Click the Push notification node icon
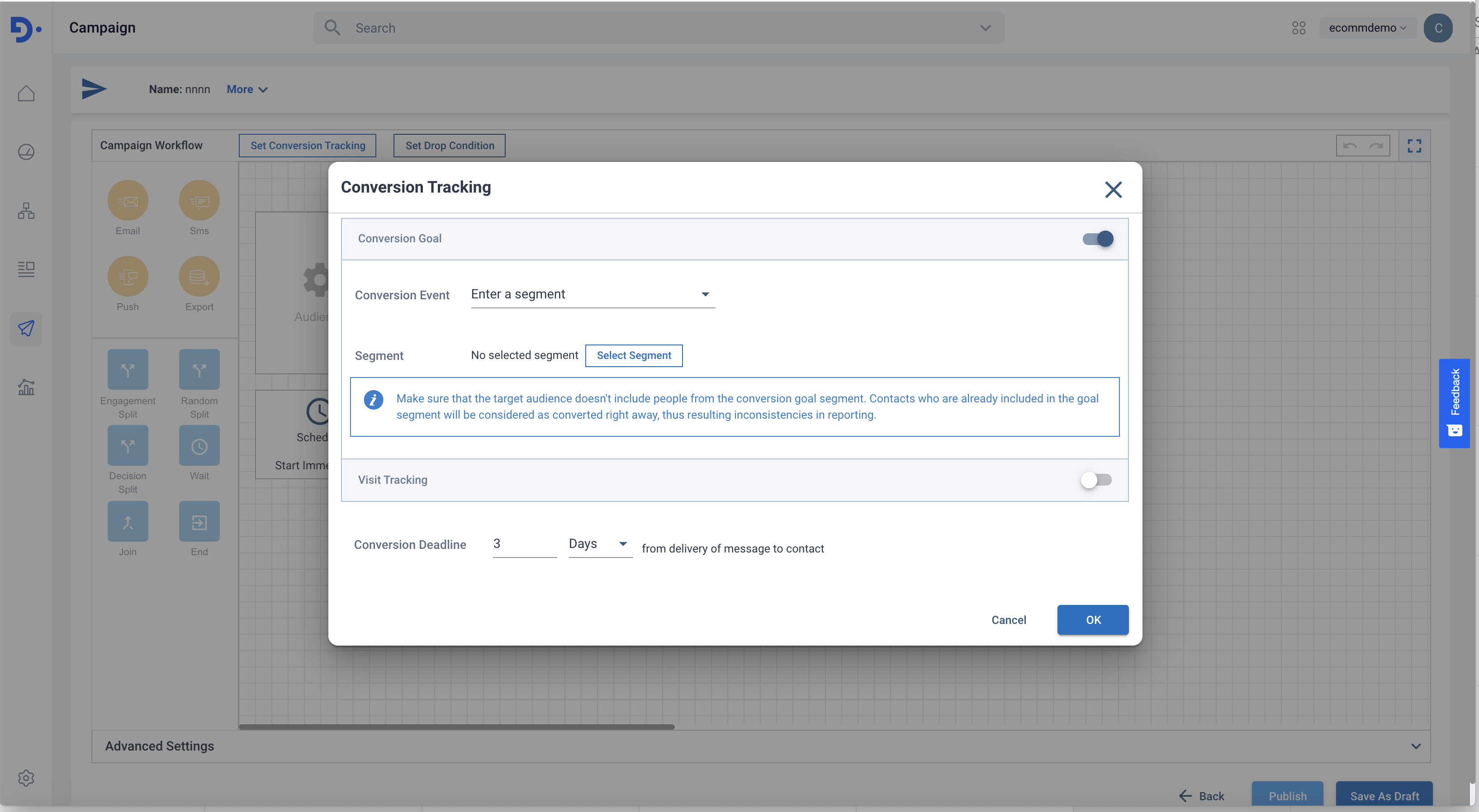 [128, 277]
